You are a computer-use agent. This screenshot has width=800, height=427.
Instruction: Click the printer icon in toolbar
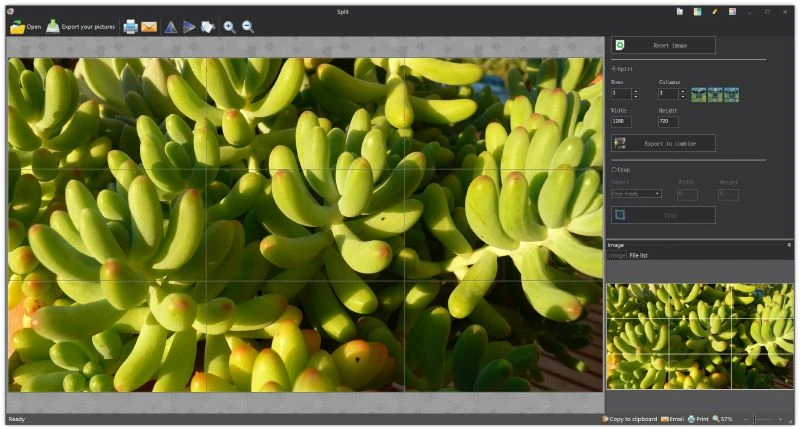130,27
